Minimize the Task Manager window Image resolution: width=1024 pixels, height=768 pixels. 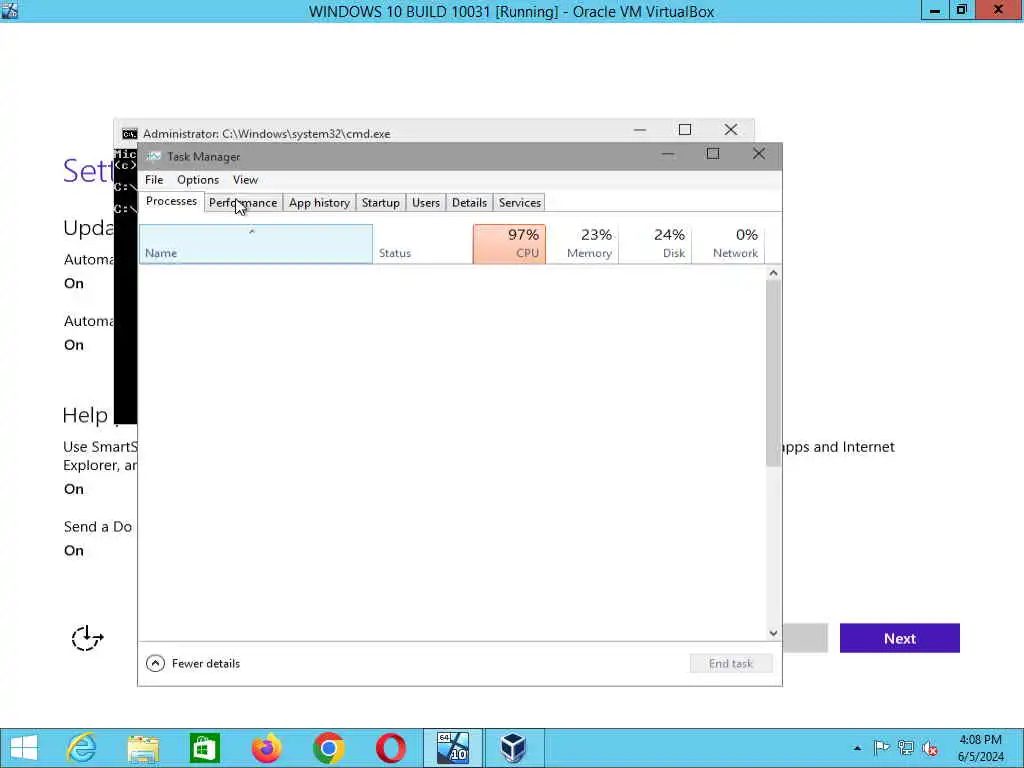[x=667, y=155]
